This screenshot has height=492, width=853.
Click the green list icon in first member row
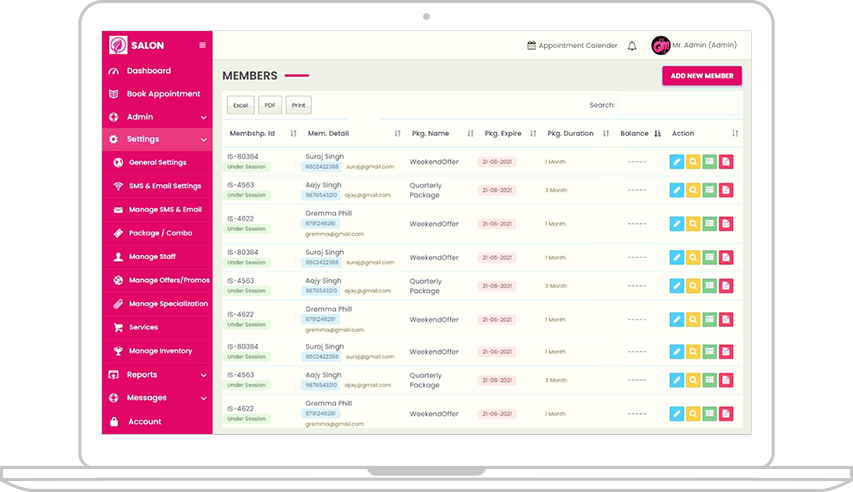coord(709,161)
